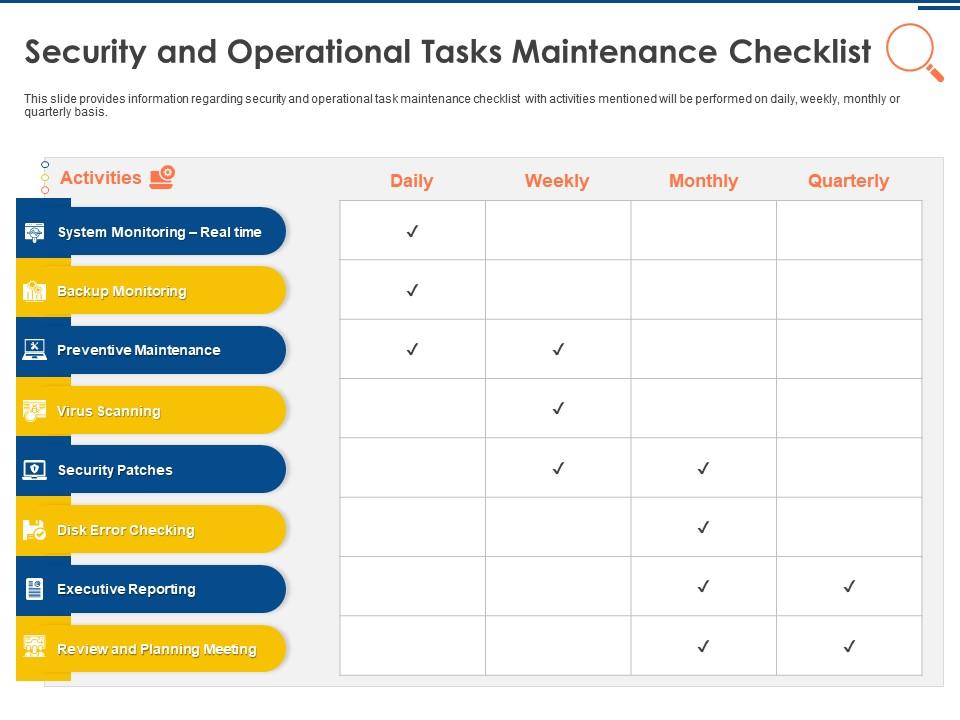Click the Virus Scanning icon
Viewport: 960px width, 720px height.
click(x=34, y=411)
